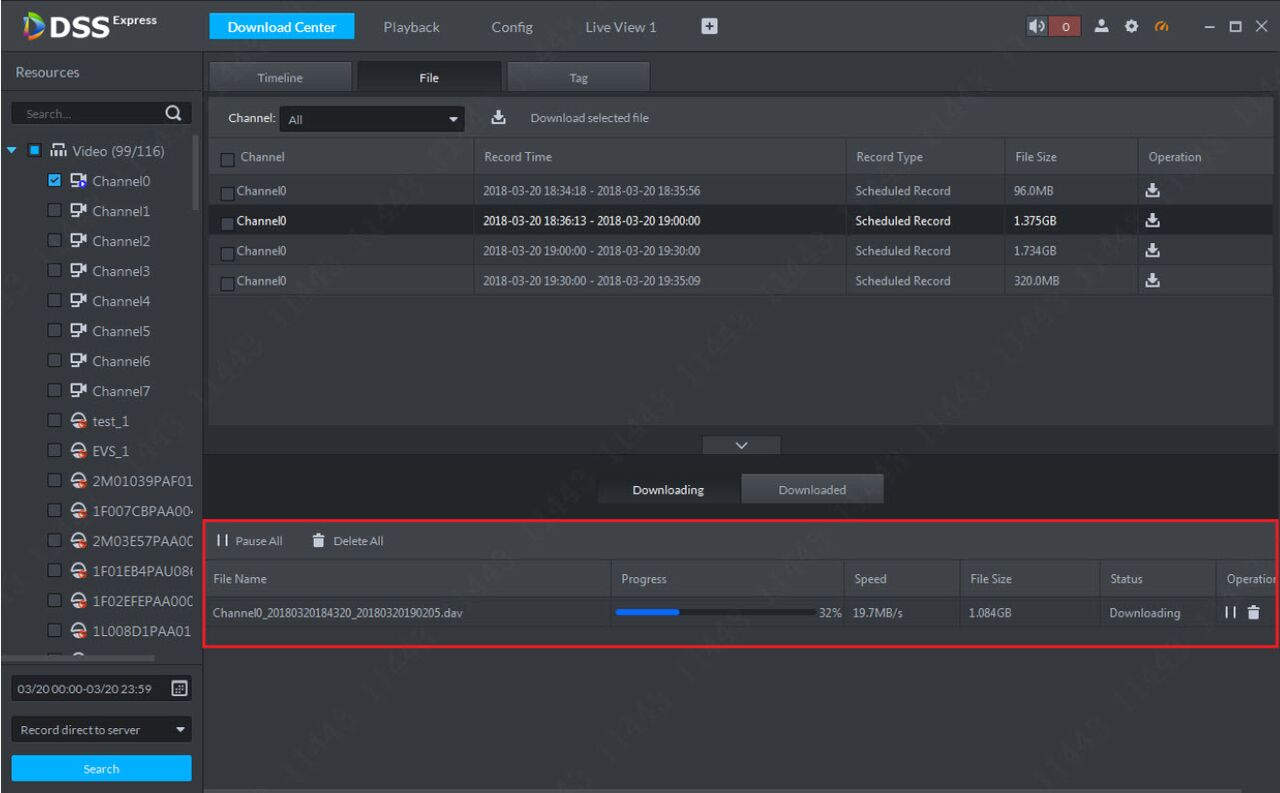
Task: Delete the downloading .dav file with trash icon
Action: coord(1253,612)
